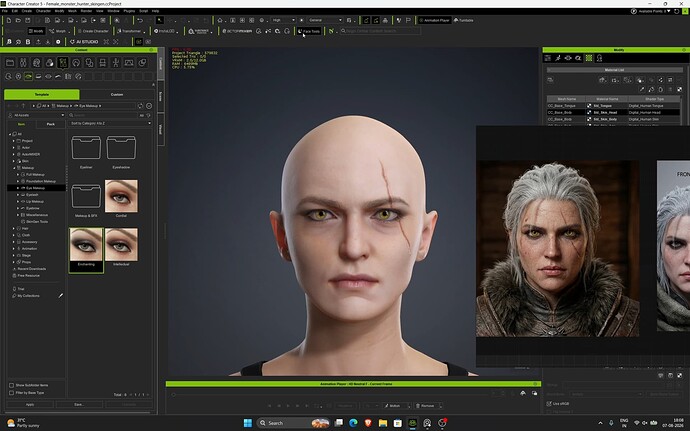The height and width of the screenshot is (431, 690).
Task: Click the Windows Start button
Action: [x=248, y=423]
